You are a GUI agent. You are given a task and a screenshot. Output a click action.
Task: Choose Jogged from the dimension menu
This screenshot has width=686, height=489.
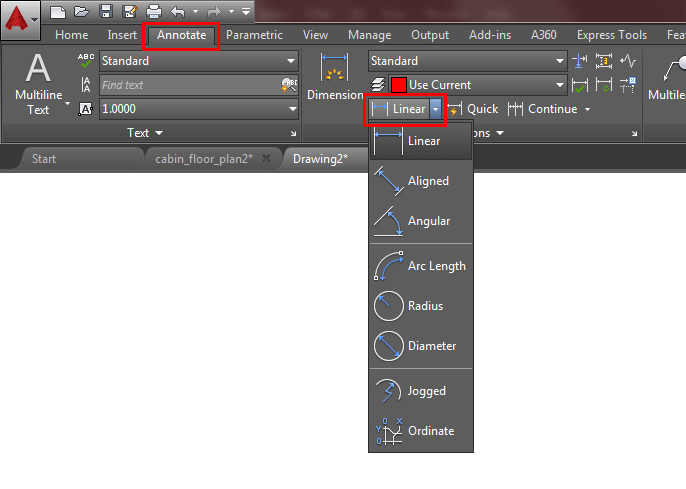tap(421, 391)
